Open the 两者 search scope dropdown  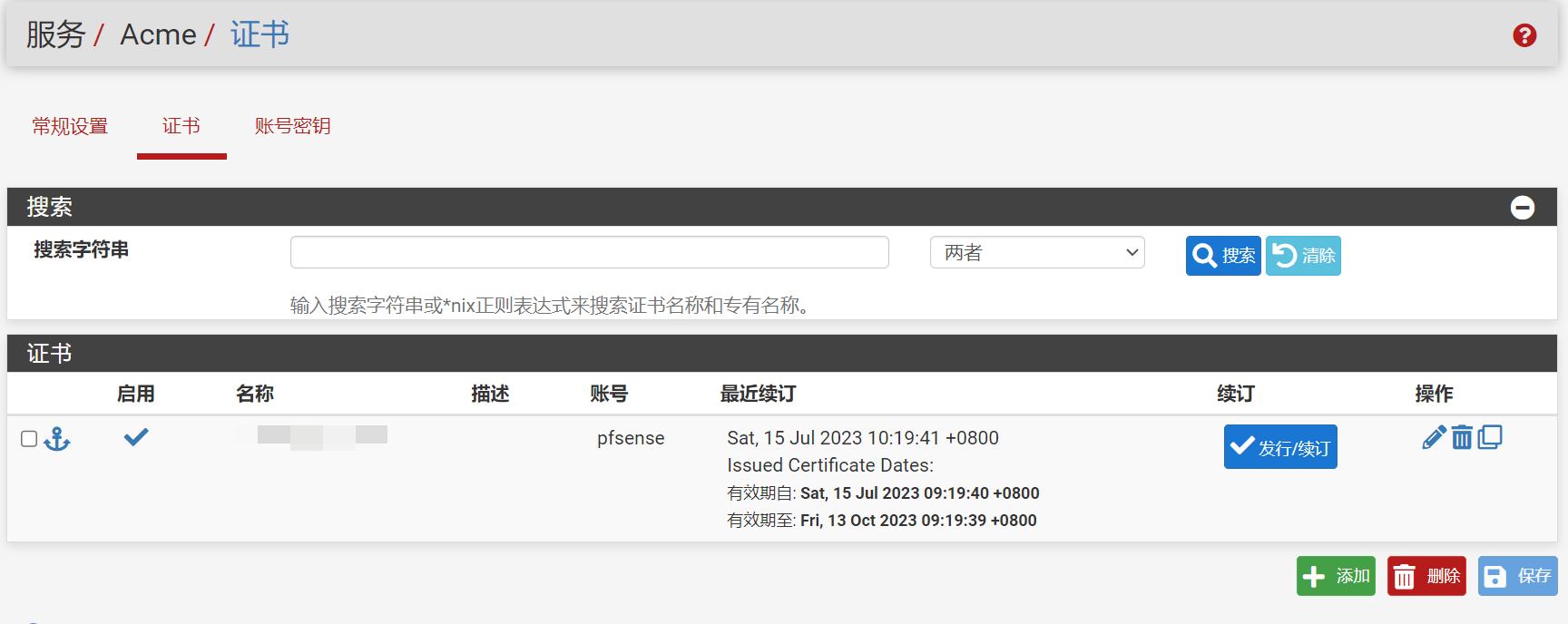coord(1036,253)
